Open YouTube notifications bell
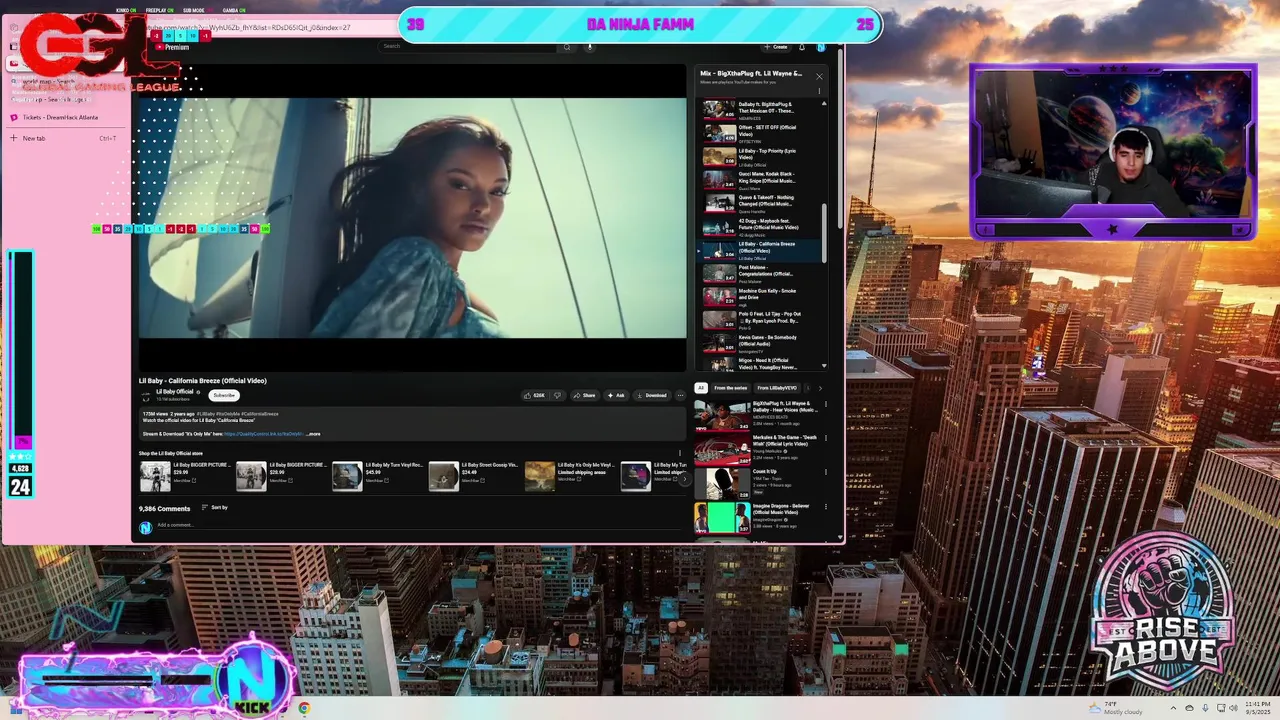Image resolution: width=1280 pixels, height=720 pixels. pos(801,46)
